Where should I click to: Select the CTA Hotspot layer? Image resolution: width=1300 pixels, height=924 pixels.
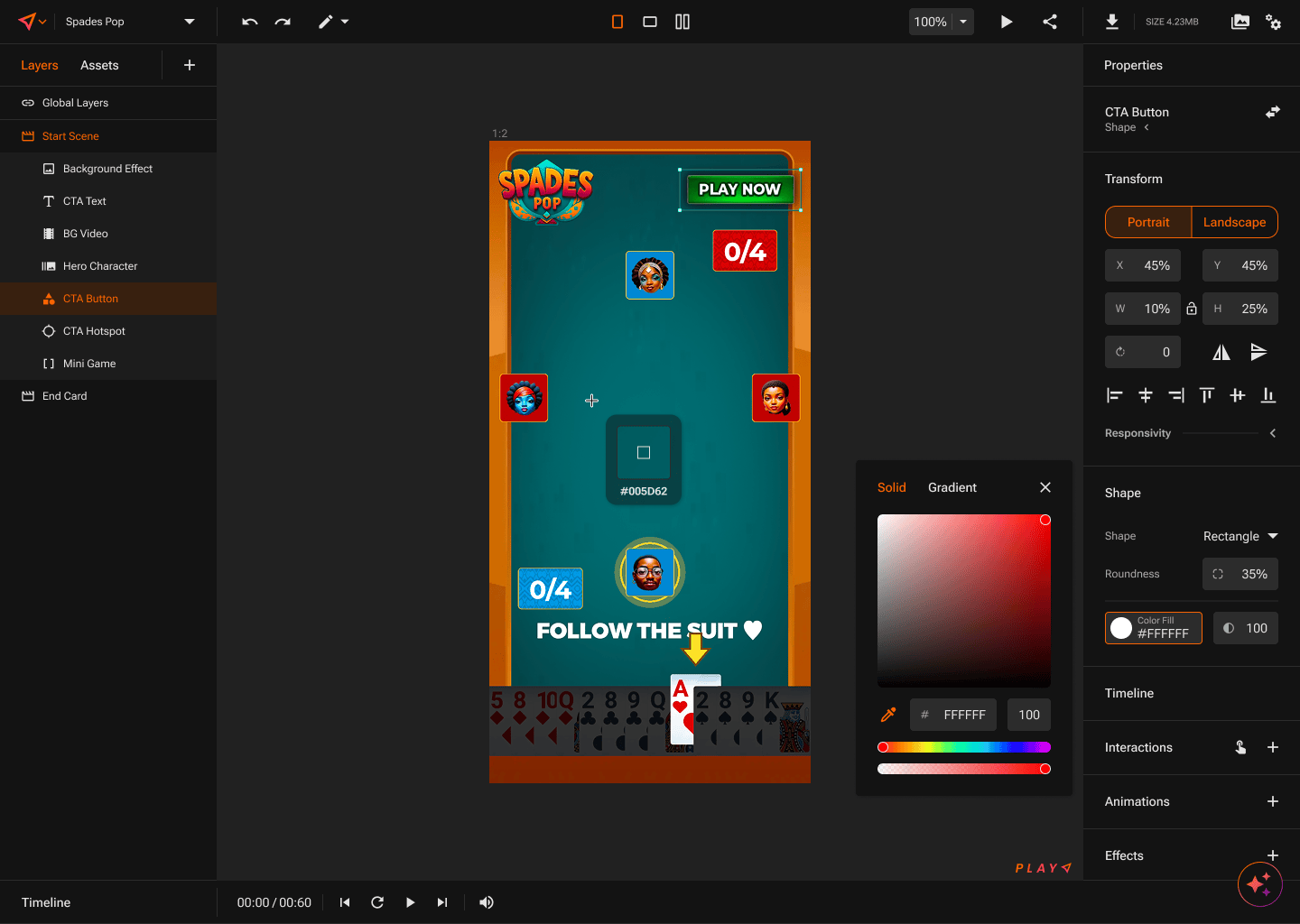(108, 331)
